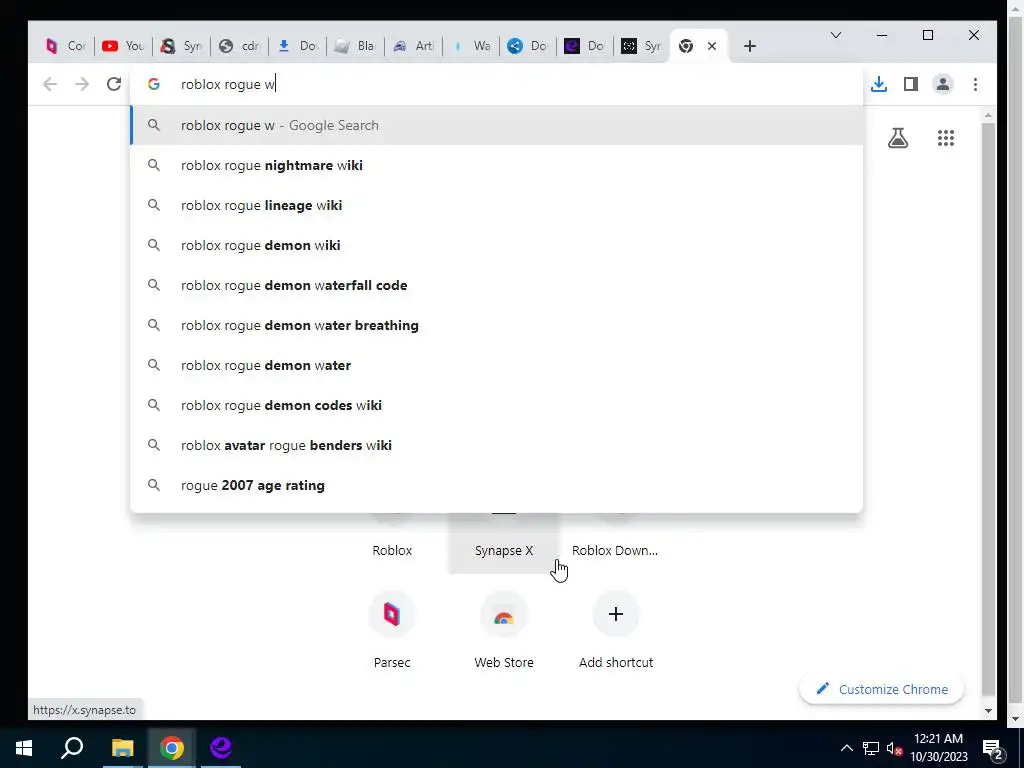Open the side panel icon
This screenshot has height=768, width=1024.
click(911, 84)
